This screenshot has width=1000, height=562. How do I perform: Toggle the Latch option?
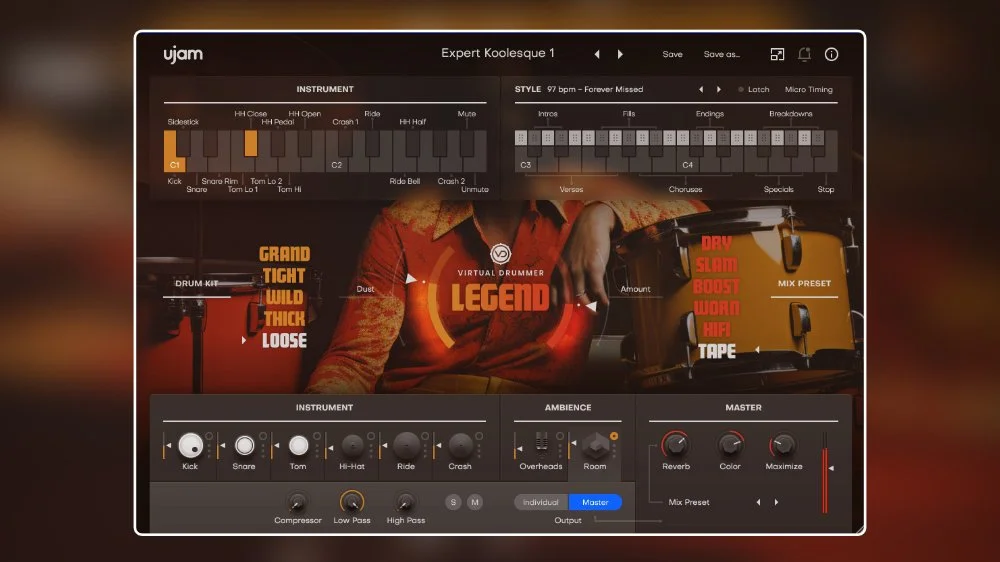click(753, 89)
